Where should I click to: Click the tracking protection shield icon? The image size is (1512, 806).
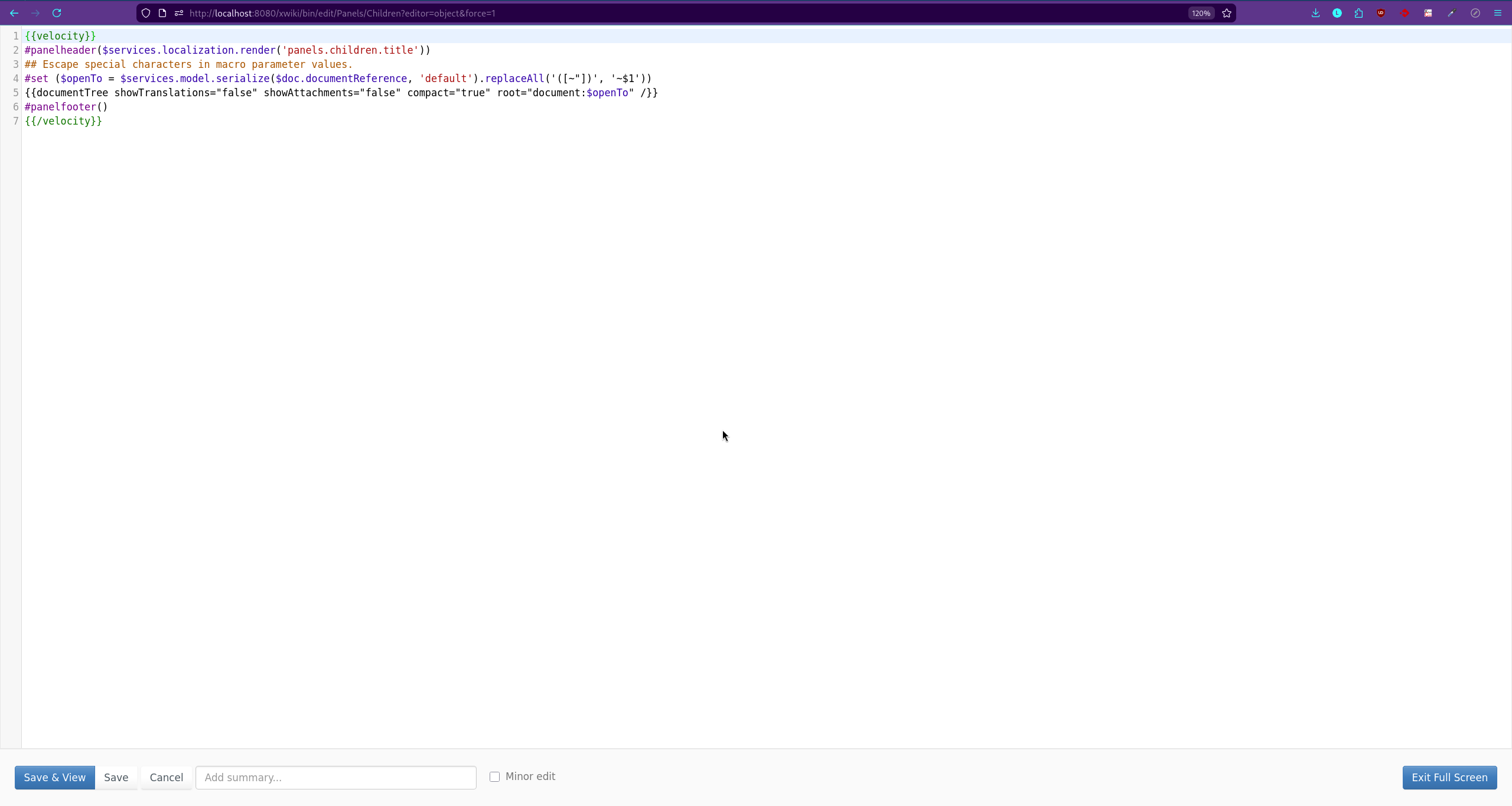click(146, 13)
